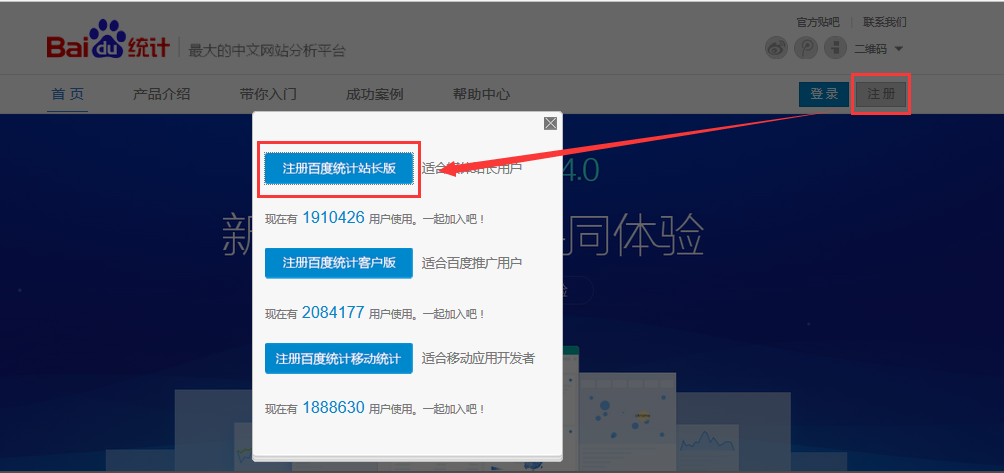Expand the 二维码 dropdown arrow

(x=898, y=49)
